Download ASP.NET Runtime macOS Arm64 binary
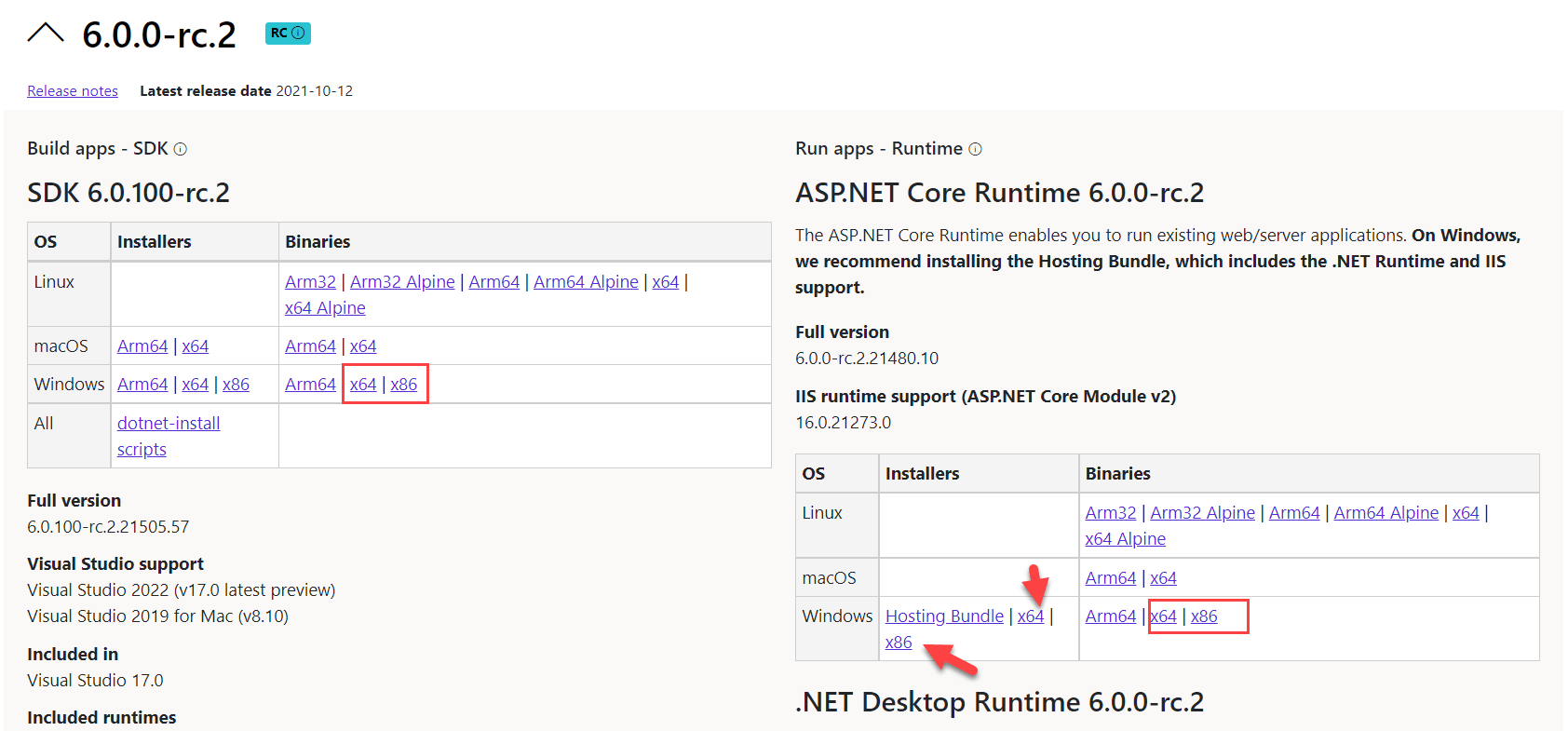Viewport: 1568px width, 731px height. tap(1110, 578)
